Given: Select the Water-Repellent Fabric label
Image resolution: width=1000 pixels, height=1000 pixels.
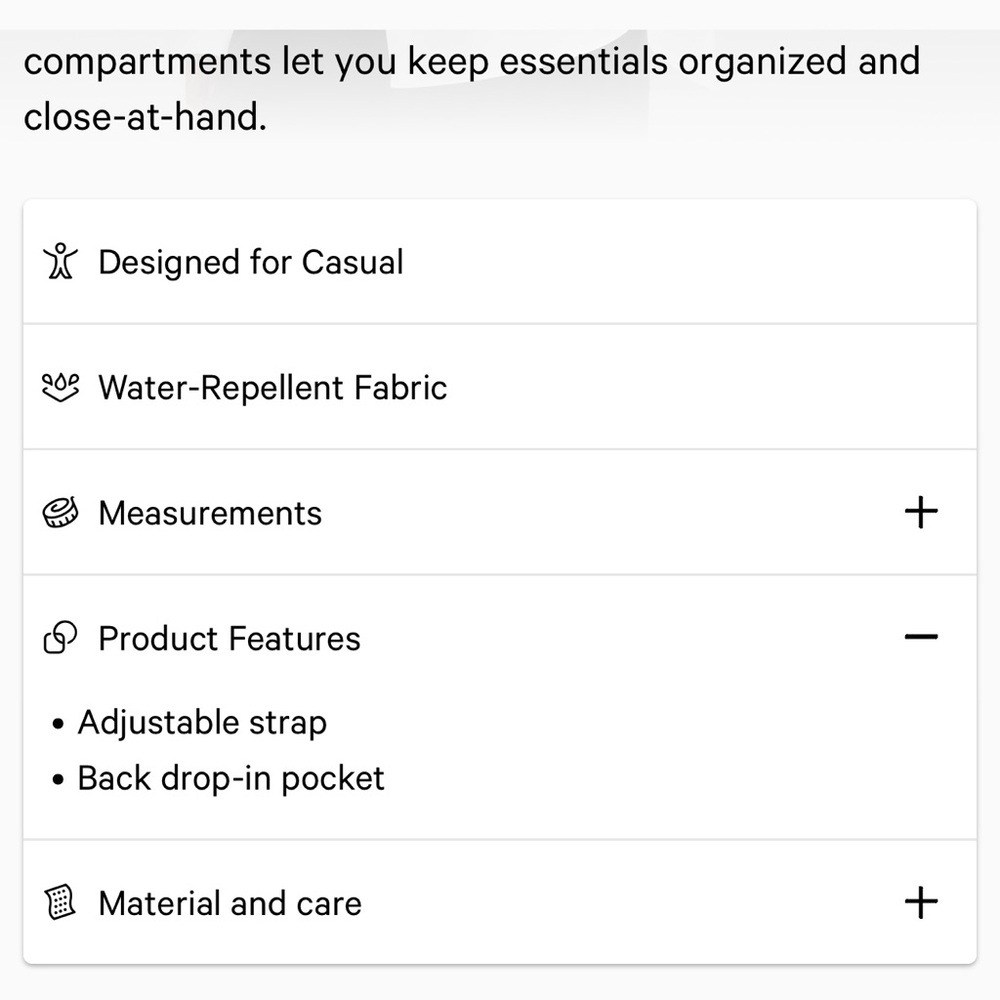Looking at the screenshot, I should point(272,387).
